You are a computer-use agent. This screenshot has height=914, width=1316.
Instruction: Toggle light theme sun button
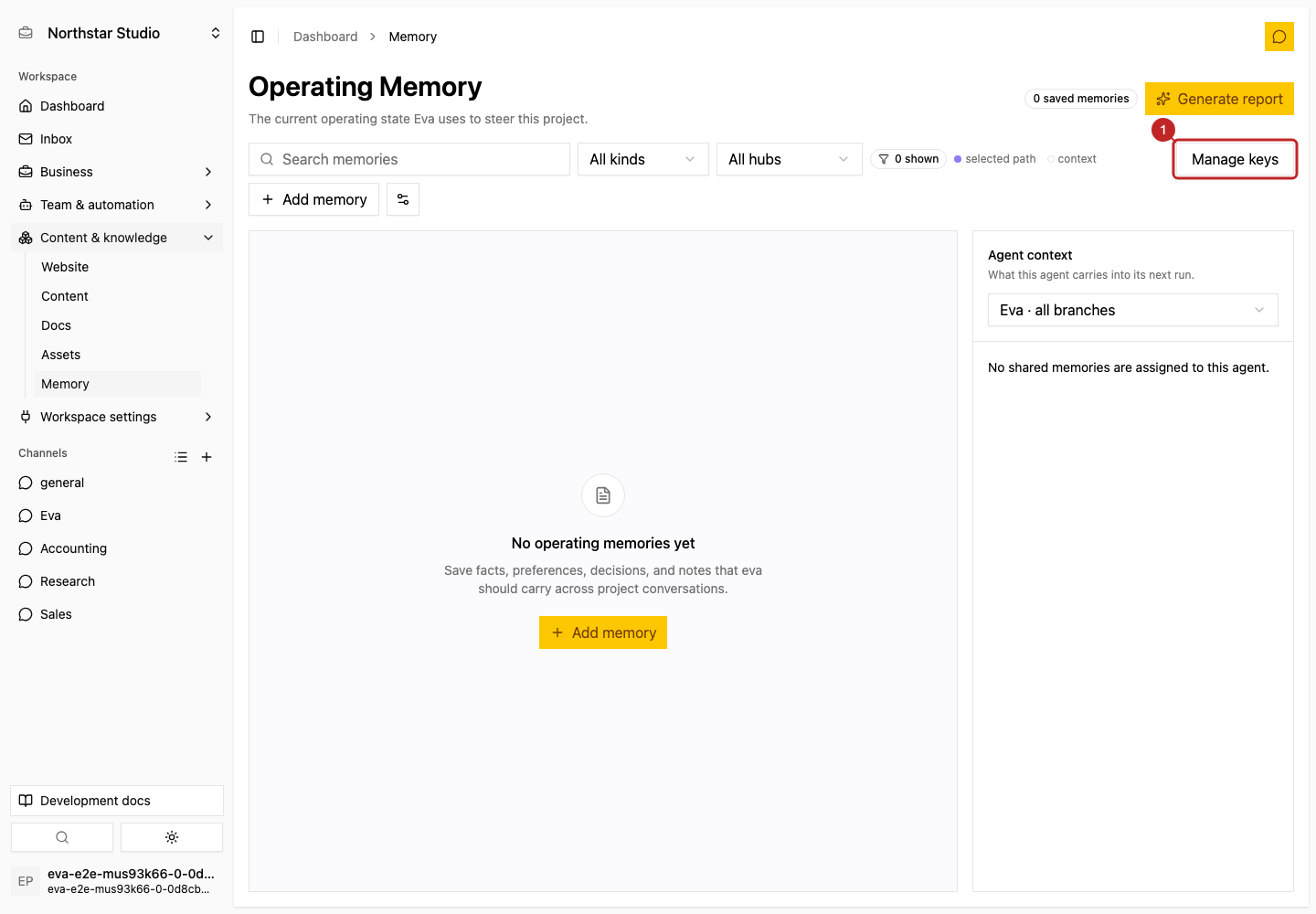172,837
